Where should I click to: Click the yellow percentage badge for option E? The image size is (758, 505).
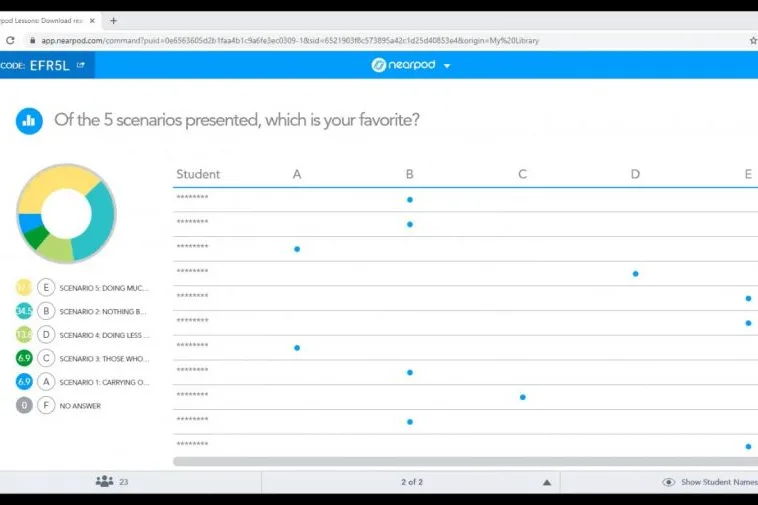(x=24, y=288)
